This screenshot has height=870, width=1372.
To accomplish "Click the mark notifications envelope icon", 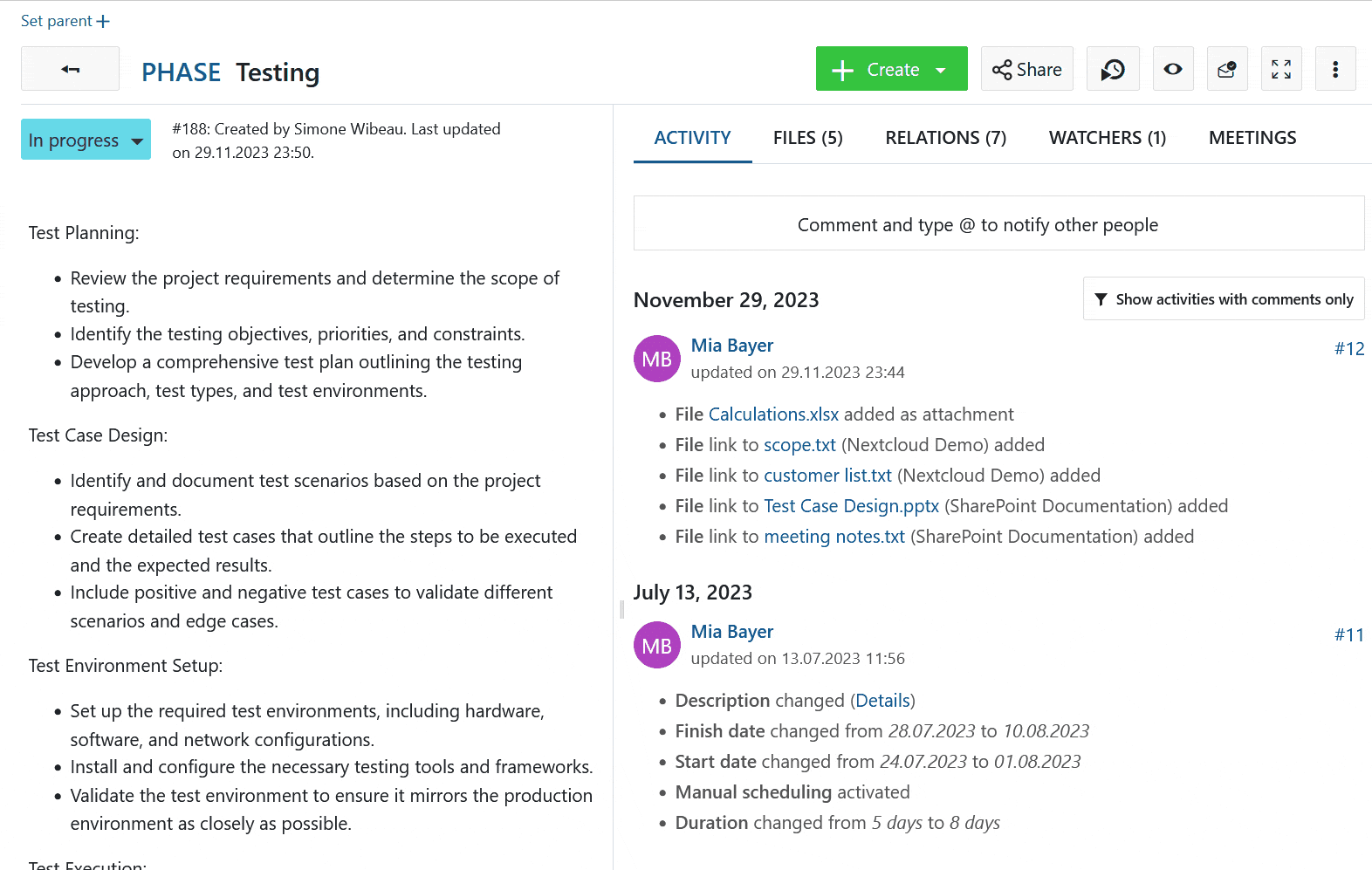I will (x=1227, y=69).
